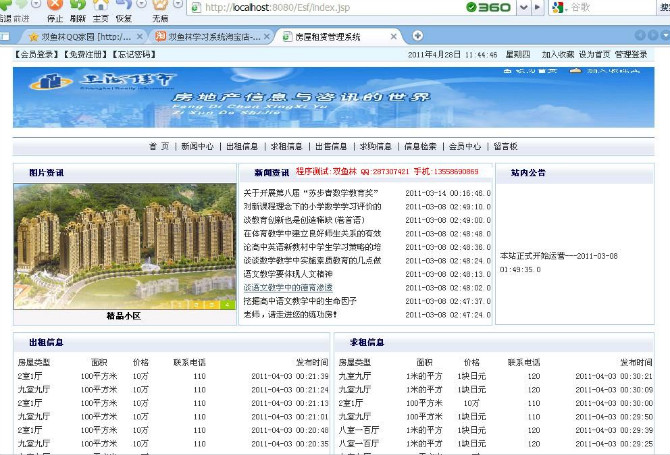Image resolution: width=670 pixels, height=455 pixels.
Task: Select the 房屋租赁管理系统 tab
Action: click(x=328, y=37)
